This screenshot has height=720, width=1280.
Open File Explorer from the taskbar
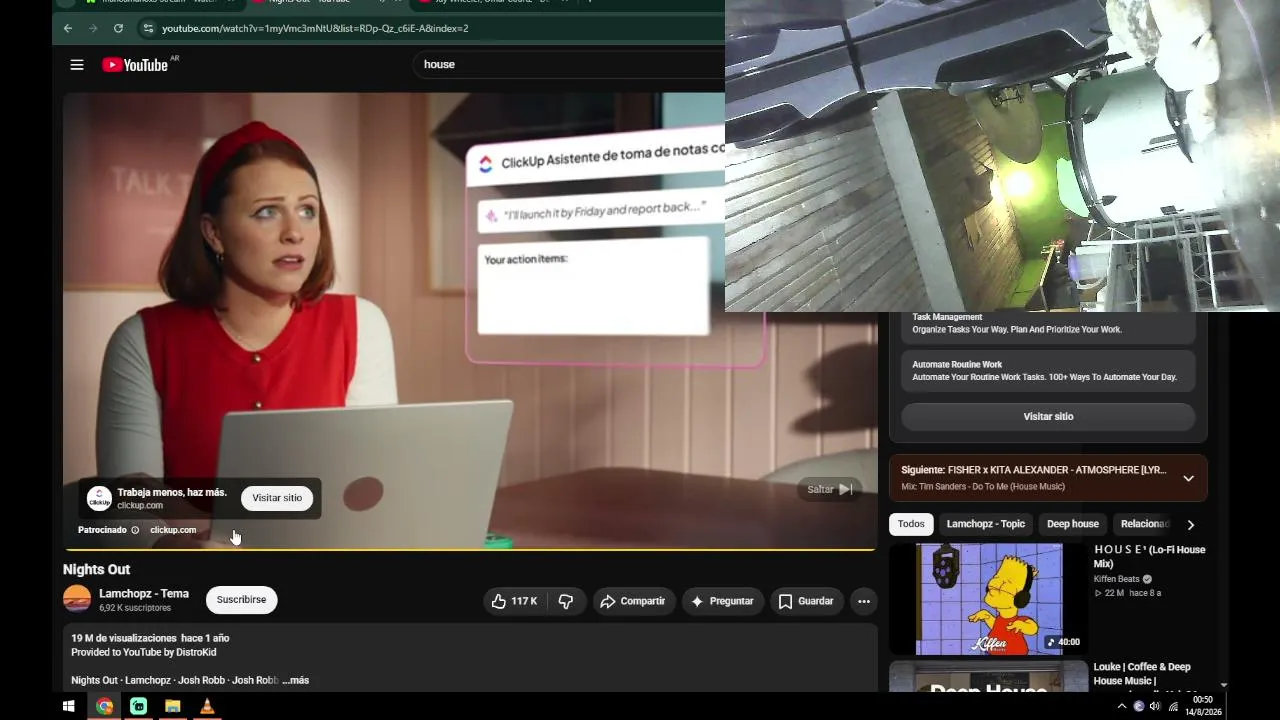tap(172, 706)
